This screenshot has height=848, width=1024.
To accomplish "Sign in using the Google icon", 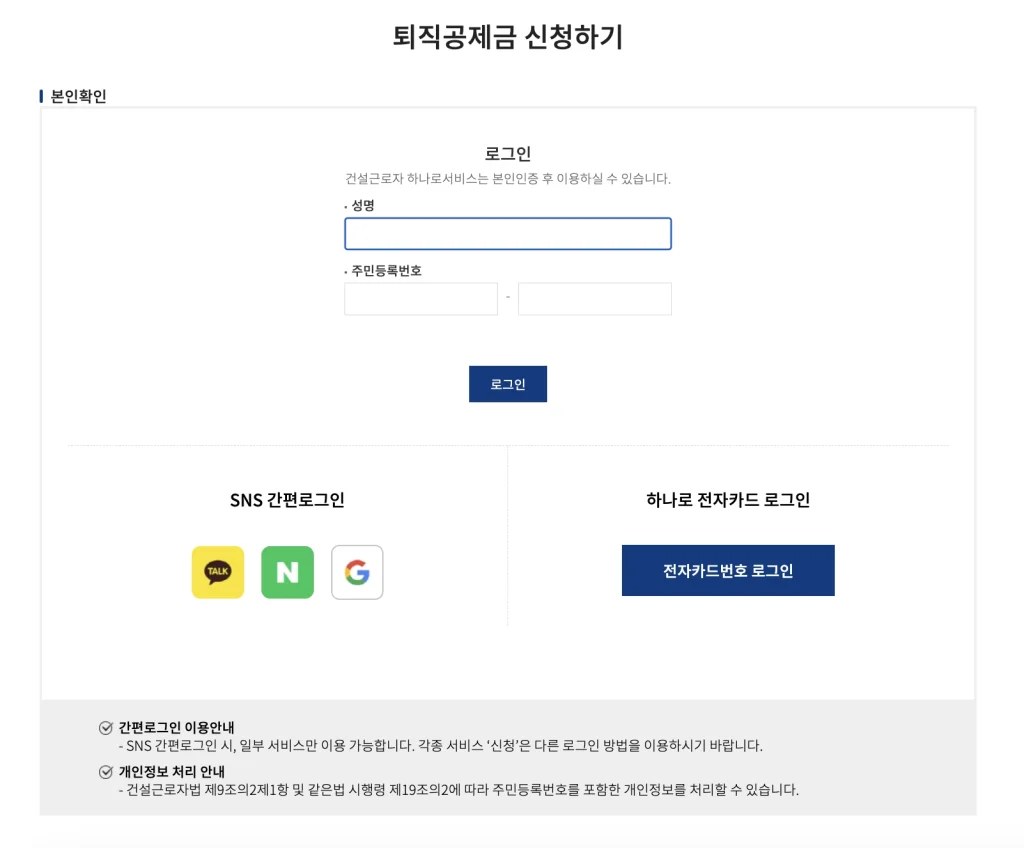I will coord(357,572).
